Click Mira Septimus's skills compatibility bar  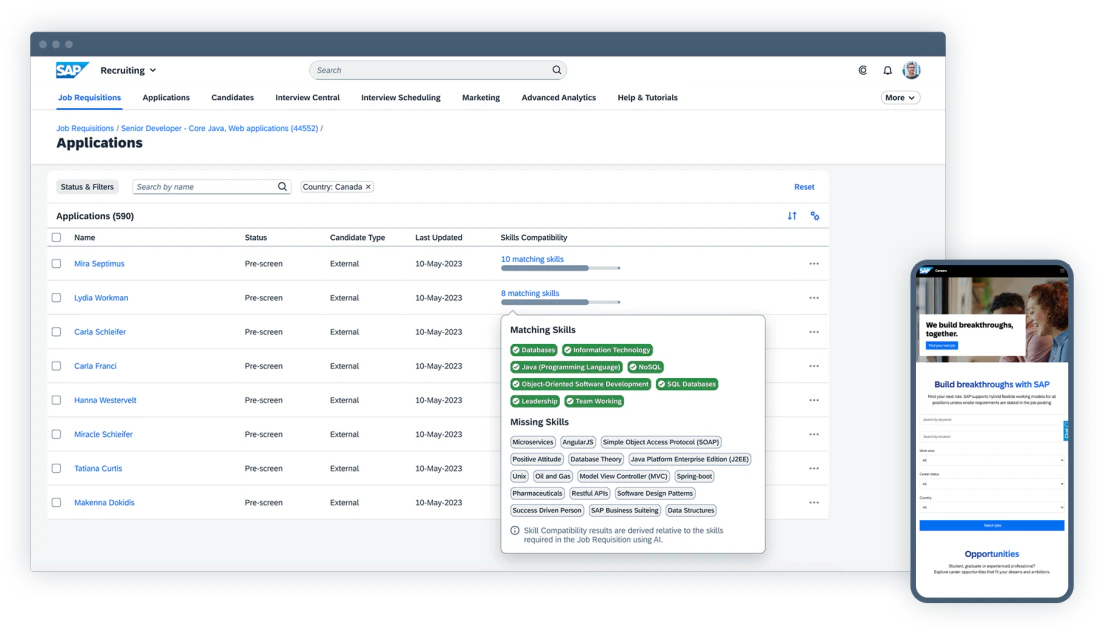pos(561,268)
